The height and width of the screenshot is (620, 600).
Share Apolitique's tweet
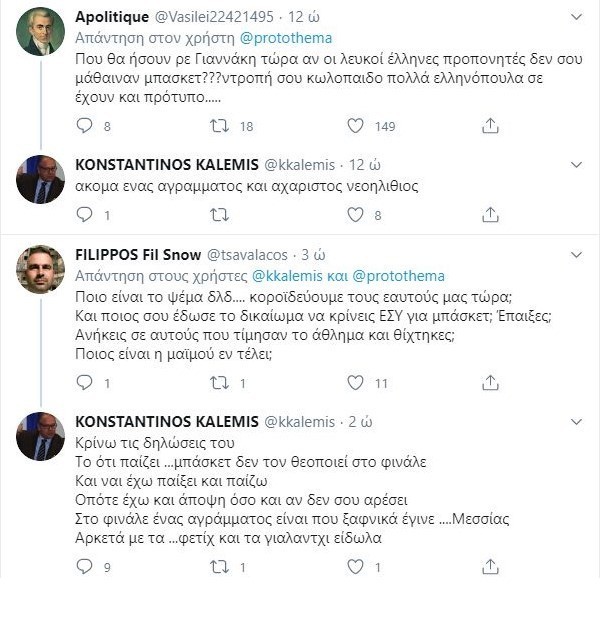point(490,126)
